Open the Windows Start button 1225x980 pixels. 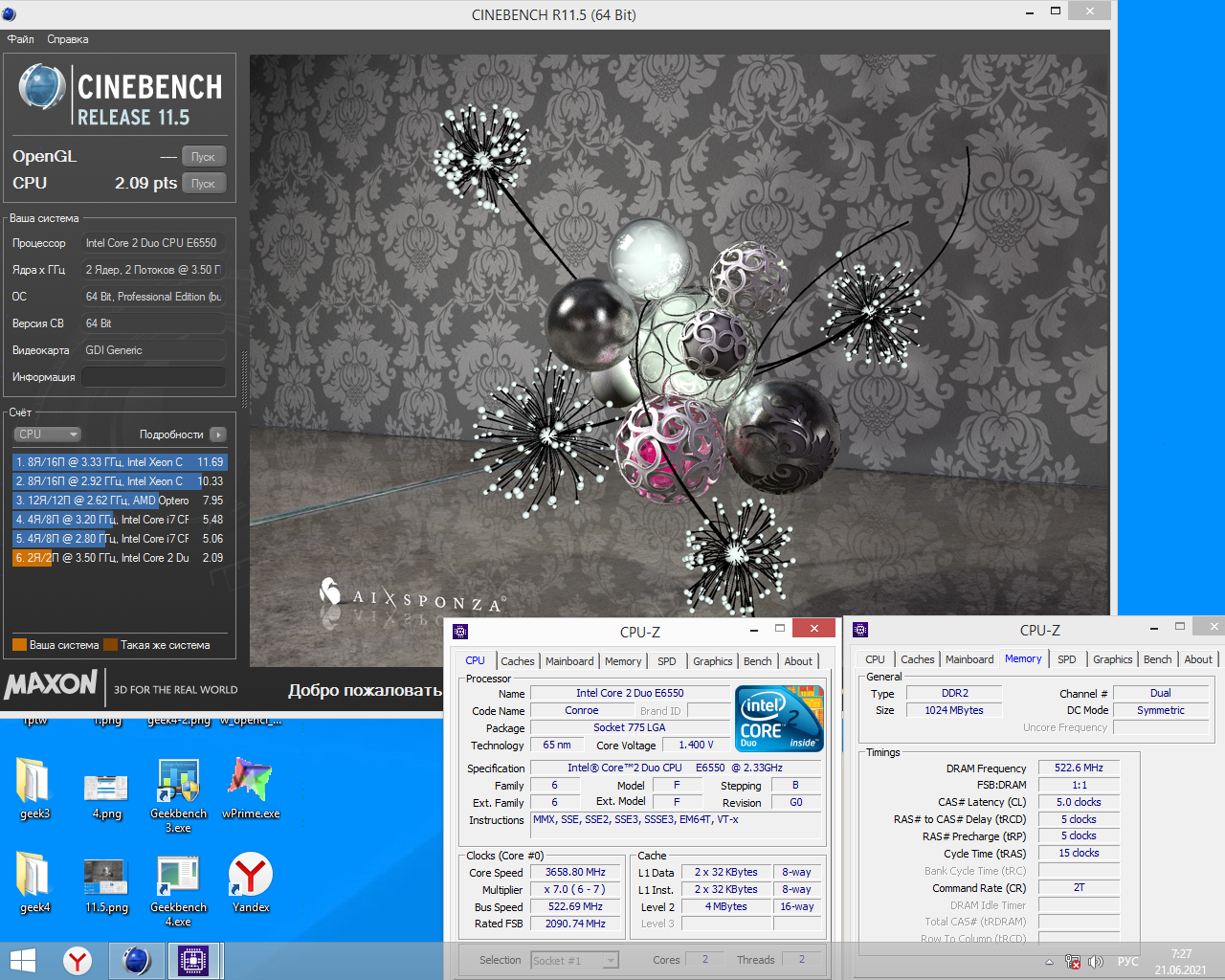click(23, 961)
